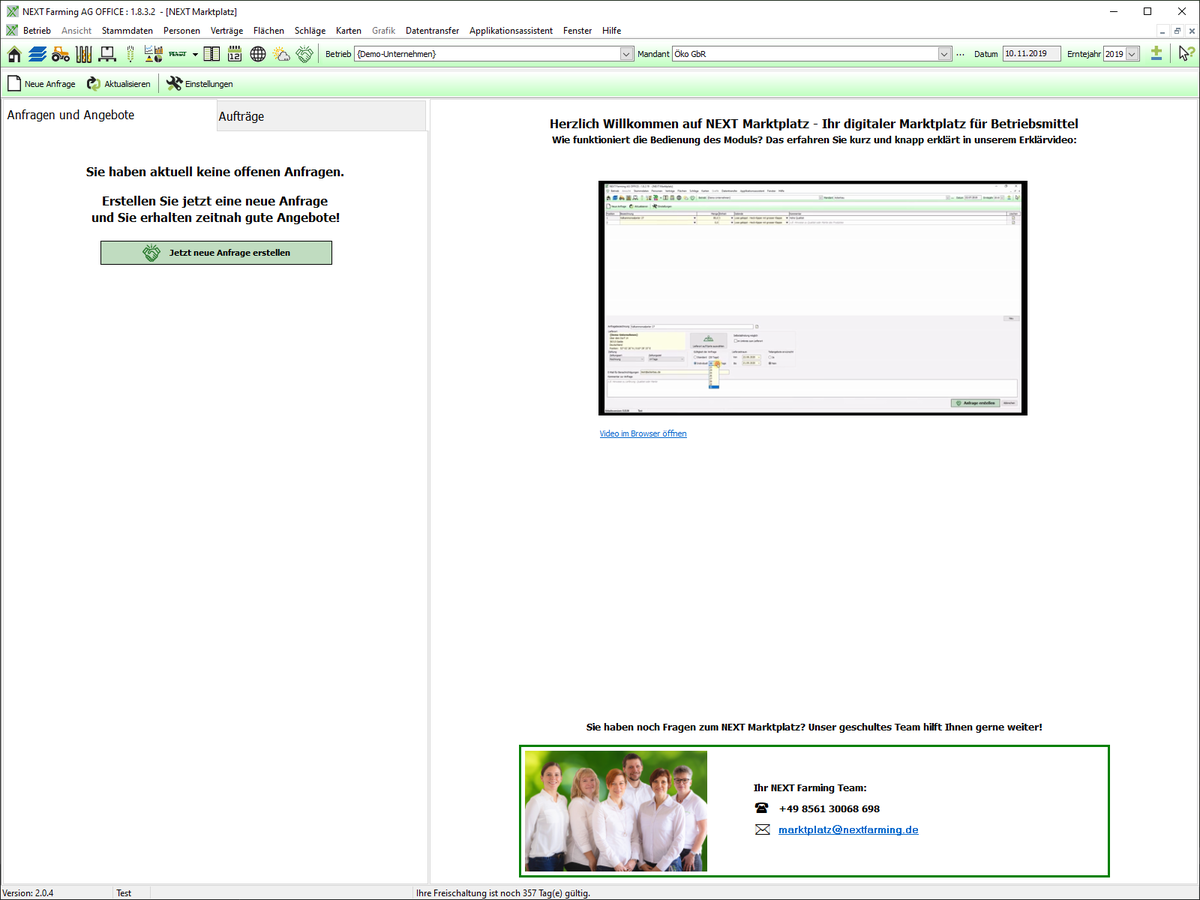Screen dimensions: 1200x900
Task: Open the Datentransfer menu
Action: coord(432,31)
